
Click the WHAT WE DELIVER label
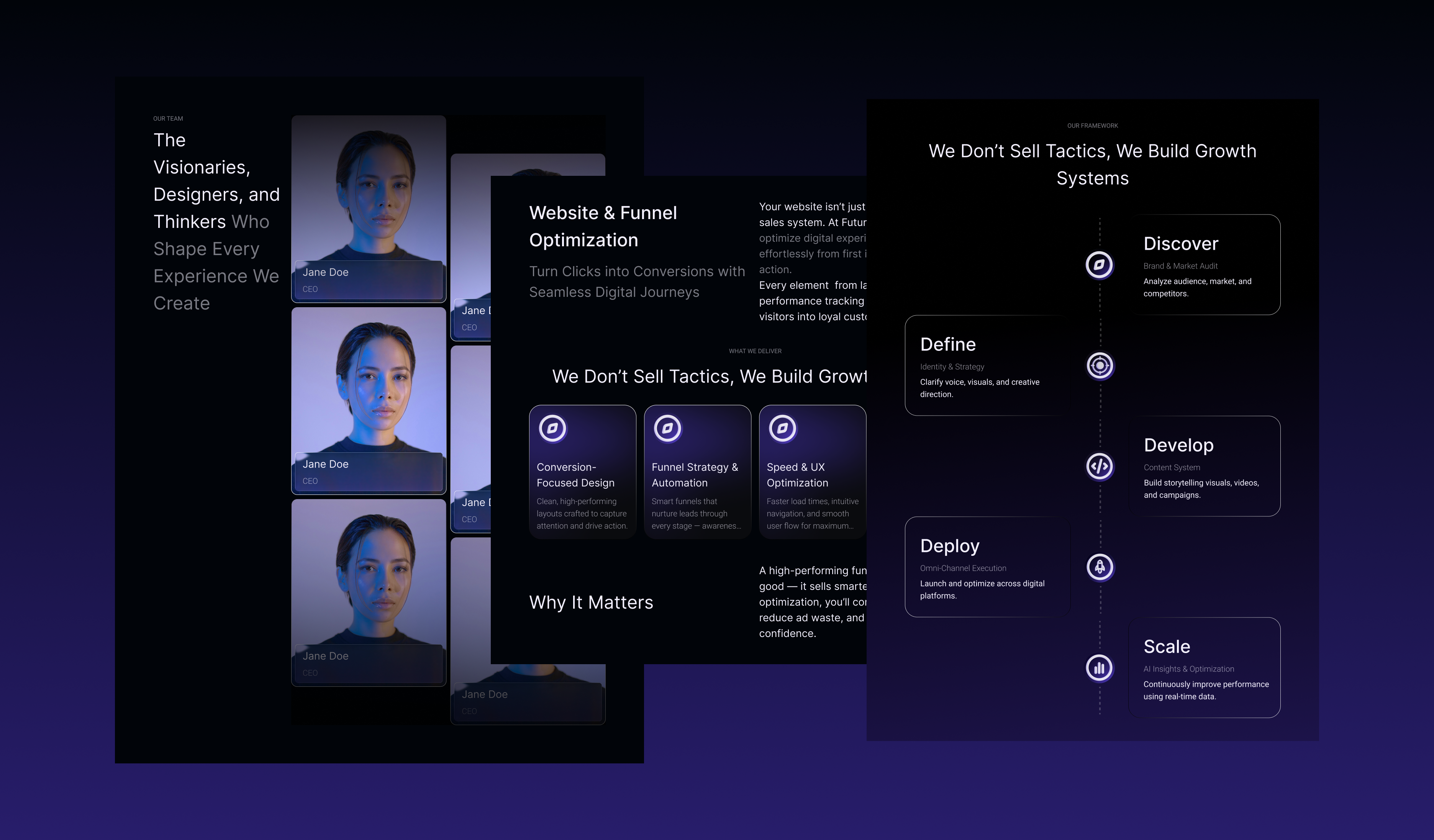pyautogui.click(x=755, y=351)
